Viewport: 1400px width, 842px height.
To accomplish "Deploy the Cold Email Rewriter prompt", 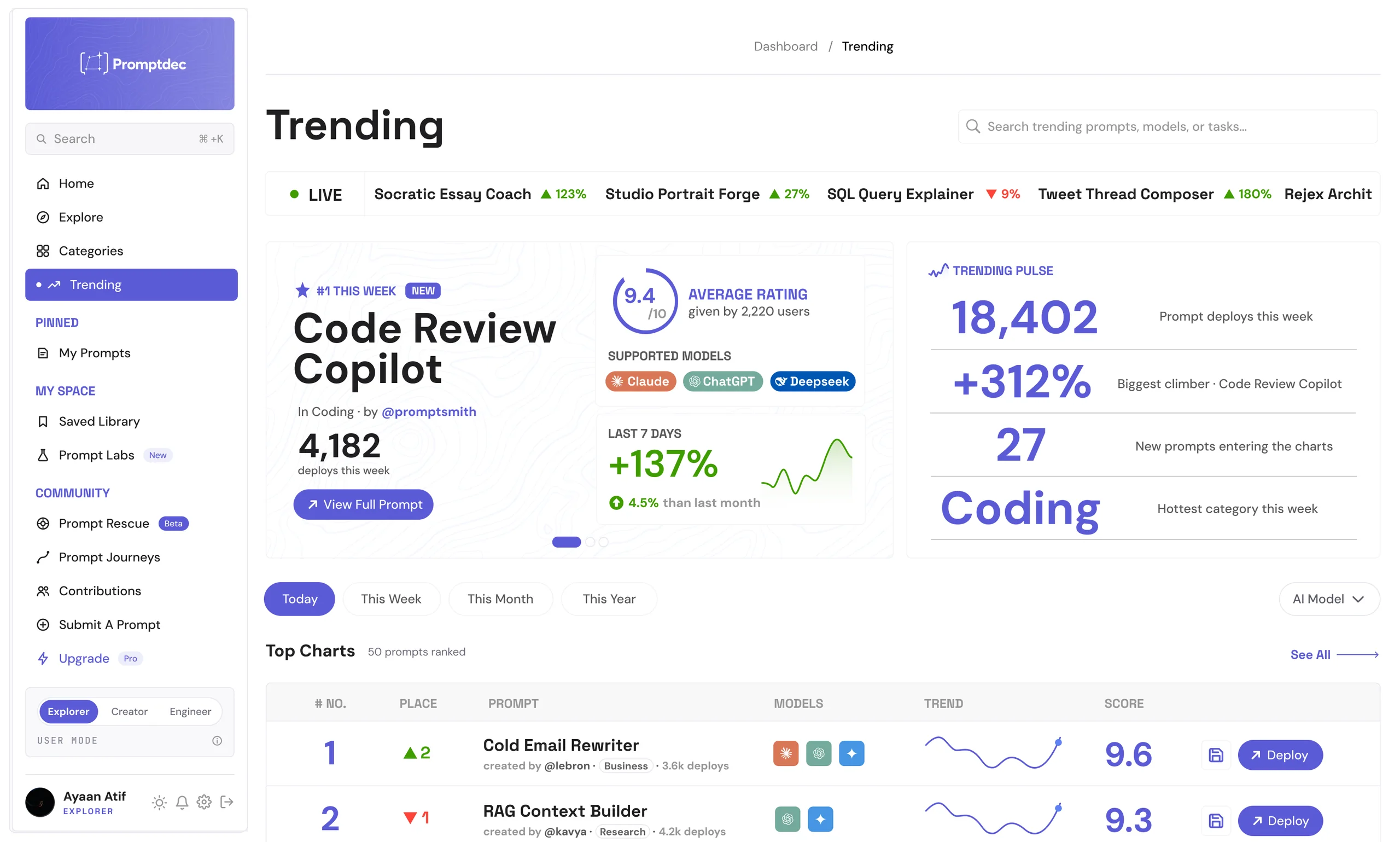I will 1280,754.
